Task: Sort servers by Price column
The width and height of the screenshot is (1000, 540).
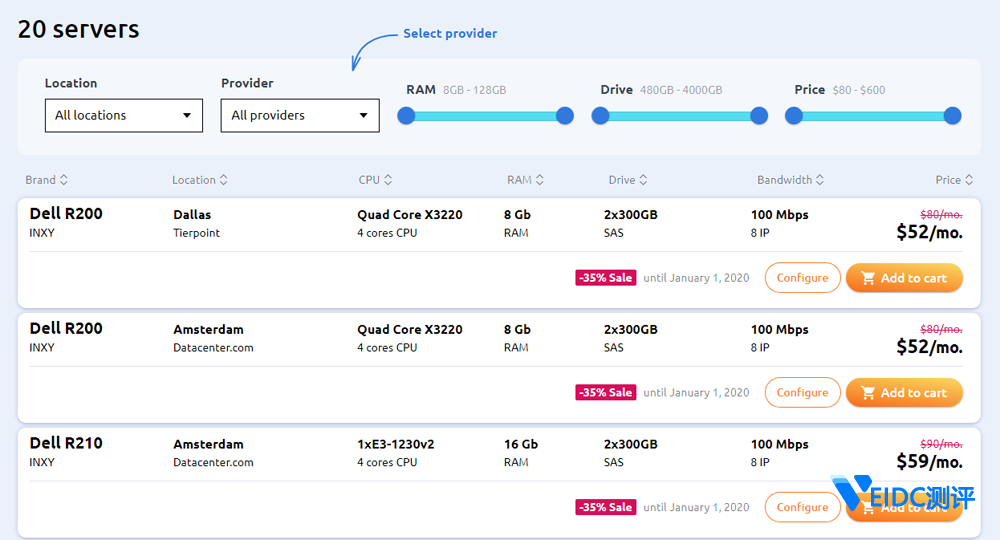Action: [x=954, y=180]
